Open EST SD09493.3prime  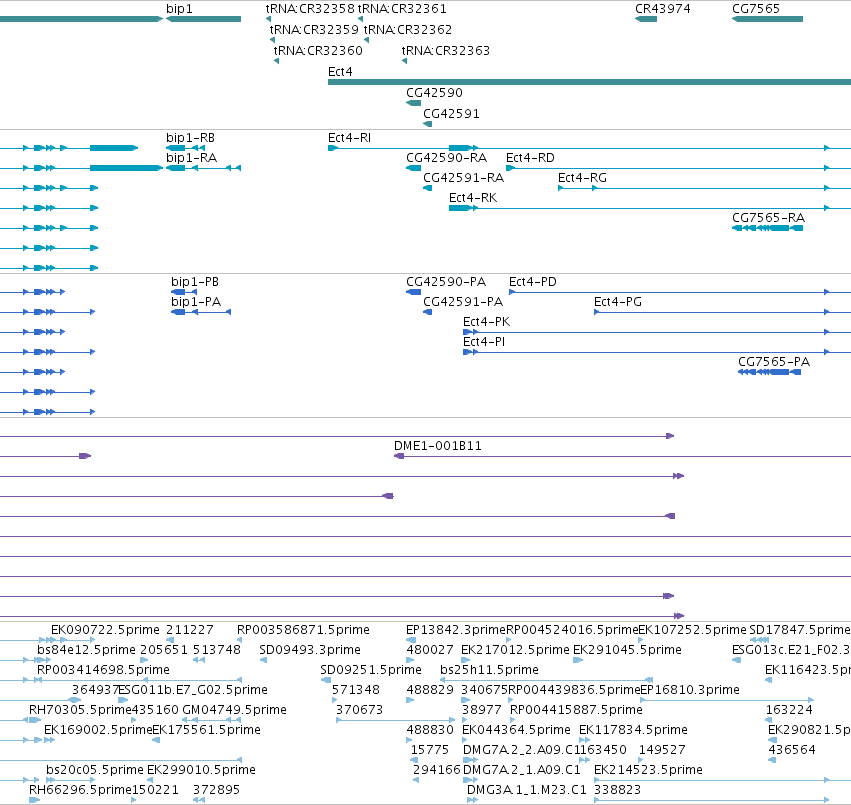point(310,650)
